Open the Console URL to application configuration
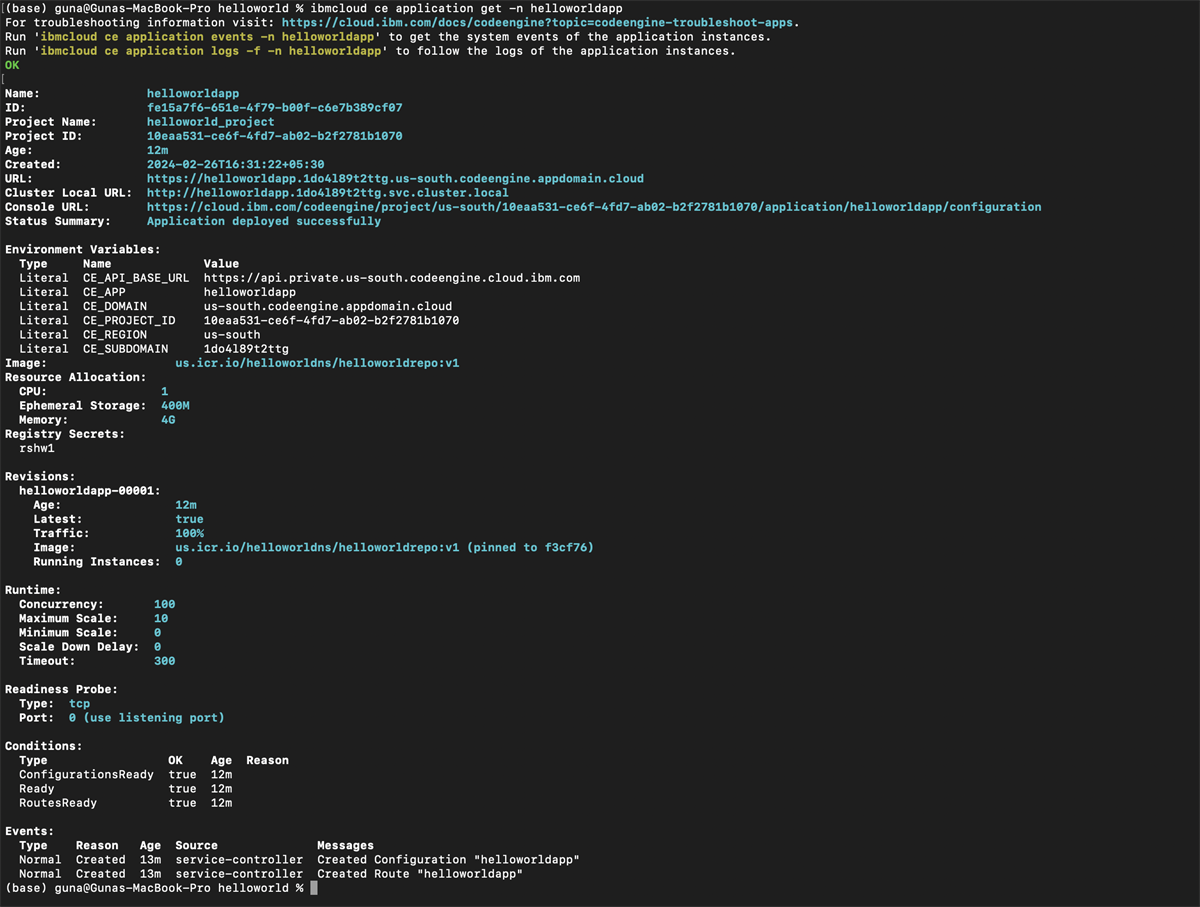Screen dimensions: 1200x907 (594, 207)
